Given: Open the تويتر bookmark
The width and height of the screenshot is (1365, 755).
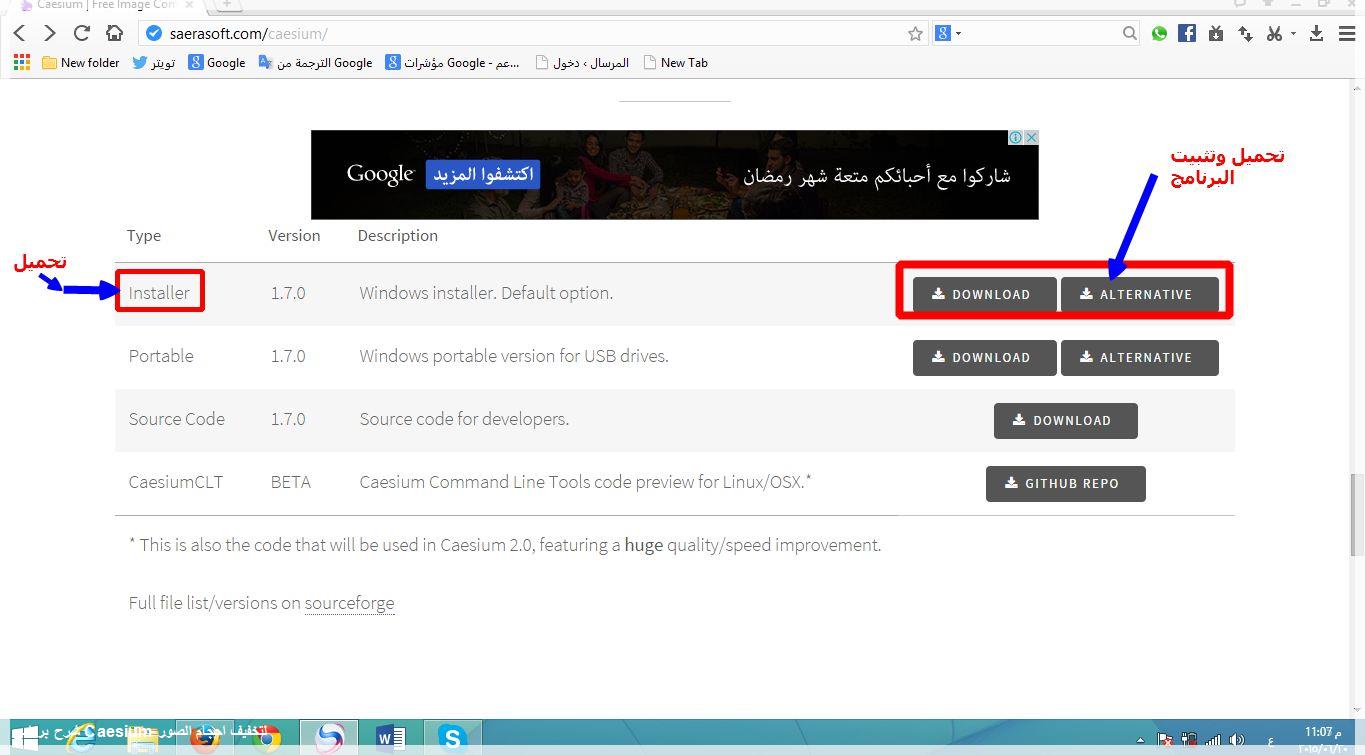Looking at the screenshot, I should click(154, 62).
